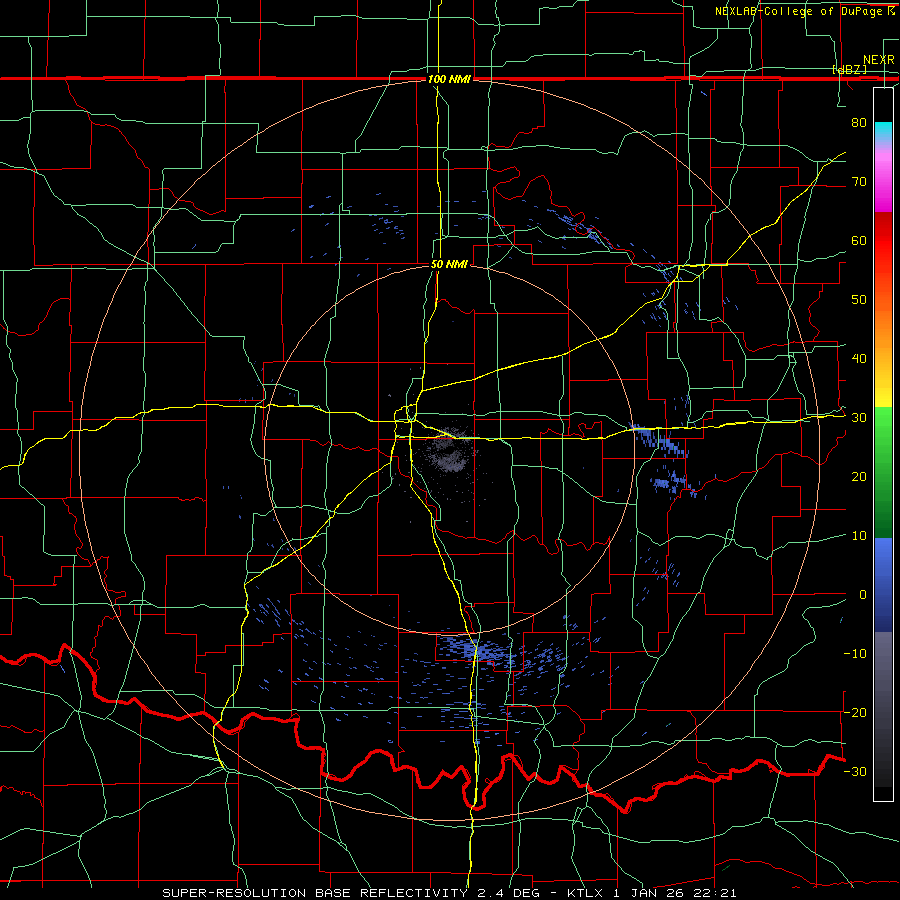Click the blue echo patch south on 50 NMI ring
Image resolution: width=900 pixels, height=900 pixels.
[x=475, y=650]
